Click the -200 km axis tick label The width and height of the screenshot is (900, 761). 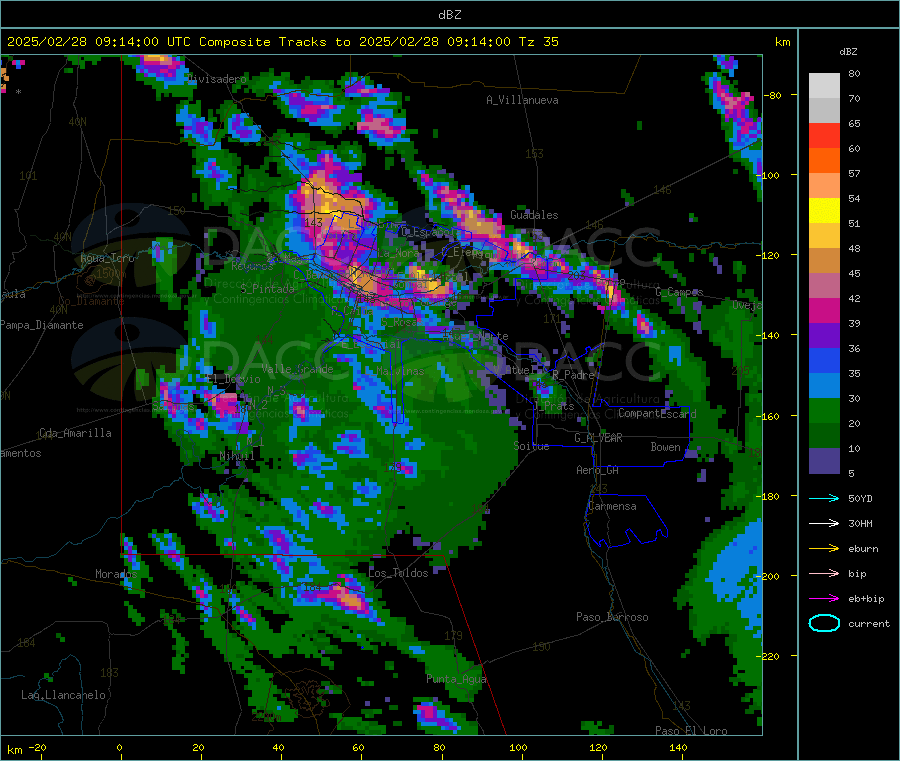(x=770, y=576)
